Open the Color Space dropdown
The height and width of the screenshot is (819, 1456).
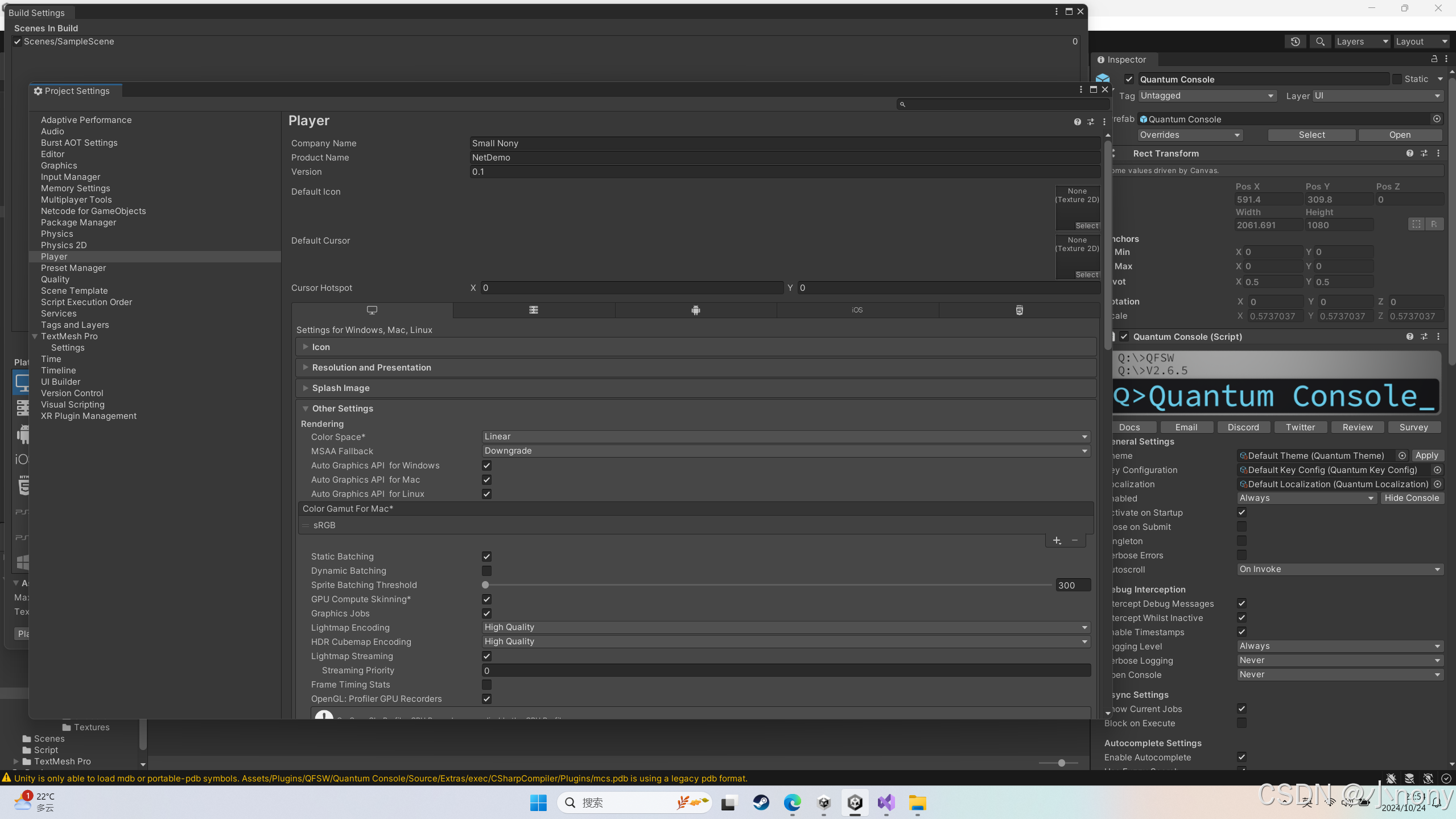pos(784,436)
